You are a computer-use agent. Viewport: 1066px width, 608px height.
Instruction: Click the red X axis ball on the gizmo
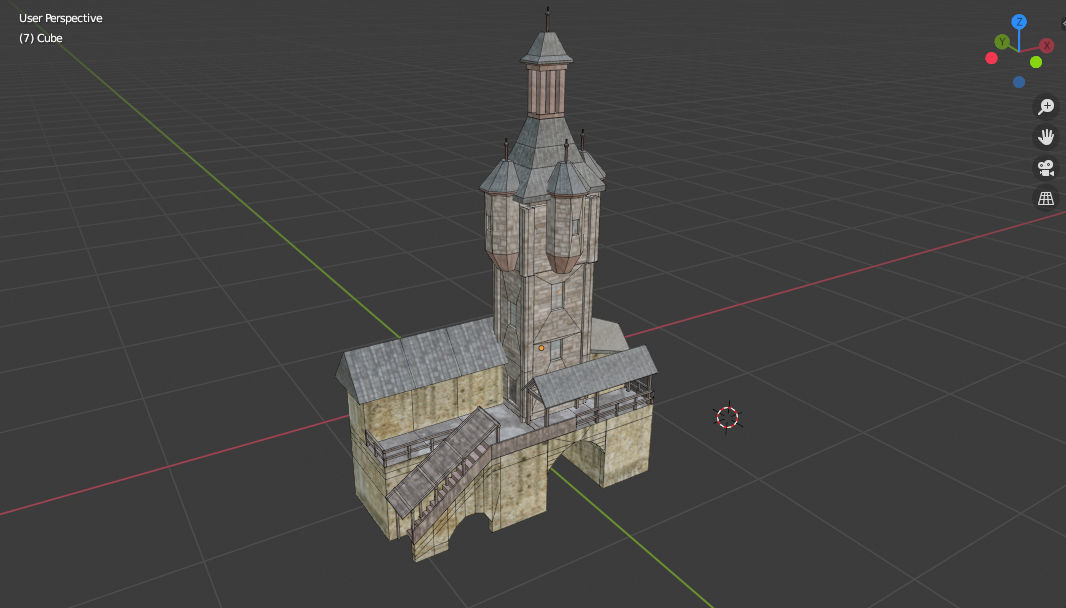1046,44
